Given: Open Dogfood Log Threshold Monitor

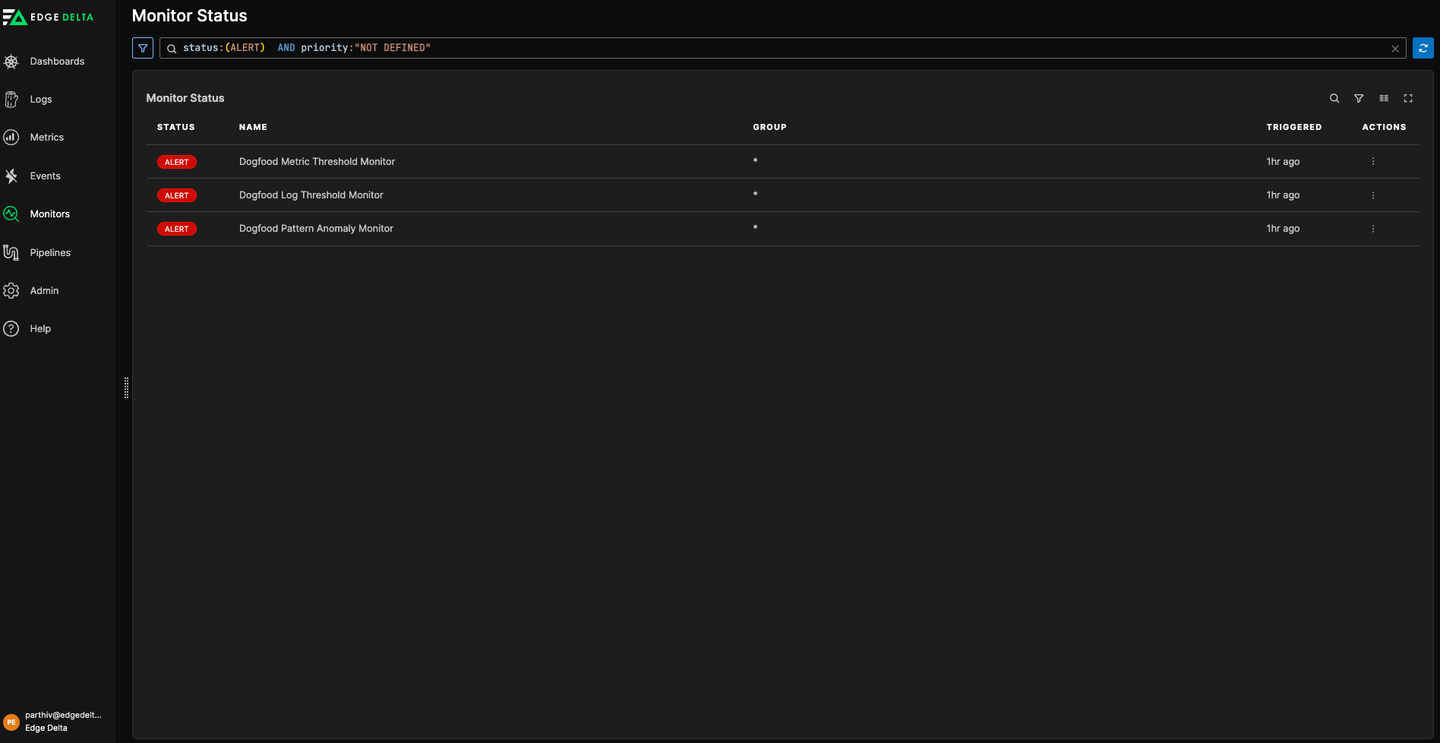Looking at the screenshot, I should point(311,195).
